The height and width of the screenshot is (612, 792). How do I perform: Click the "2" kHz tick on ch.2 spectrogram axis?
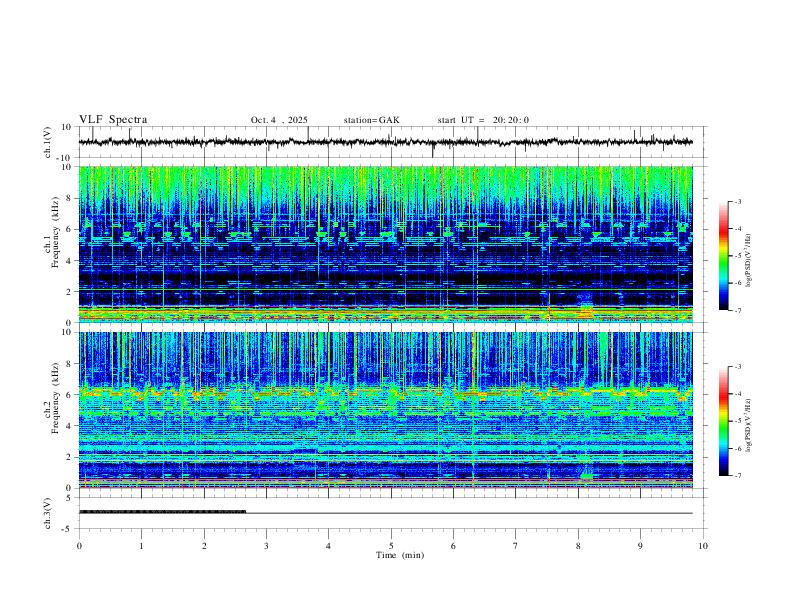click(x=71, y=457)
